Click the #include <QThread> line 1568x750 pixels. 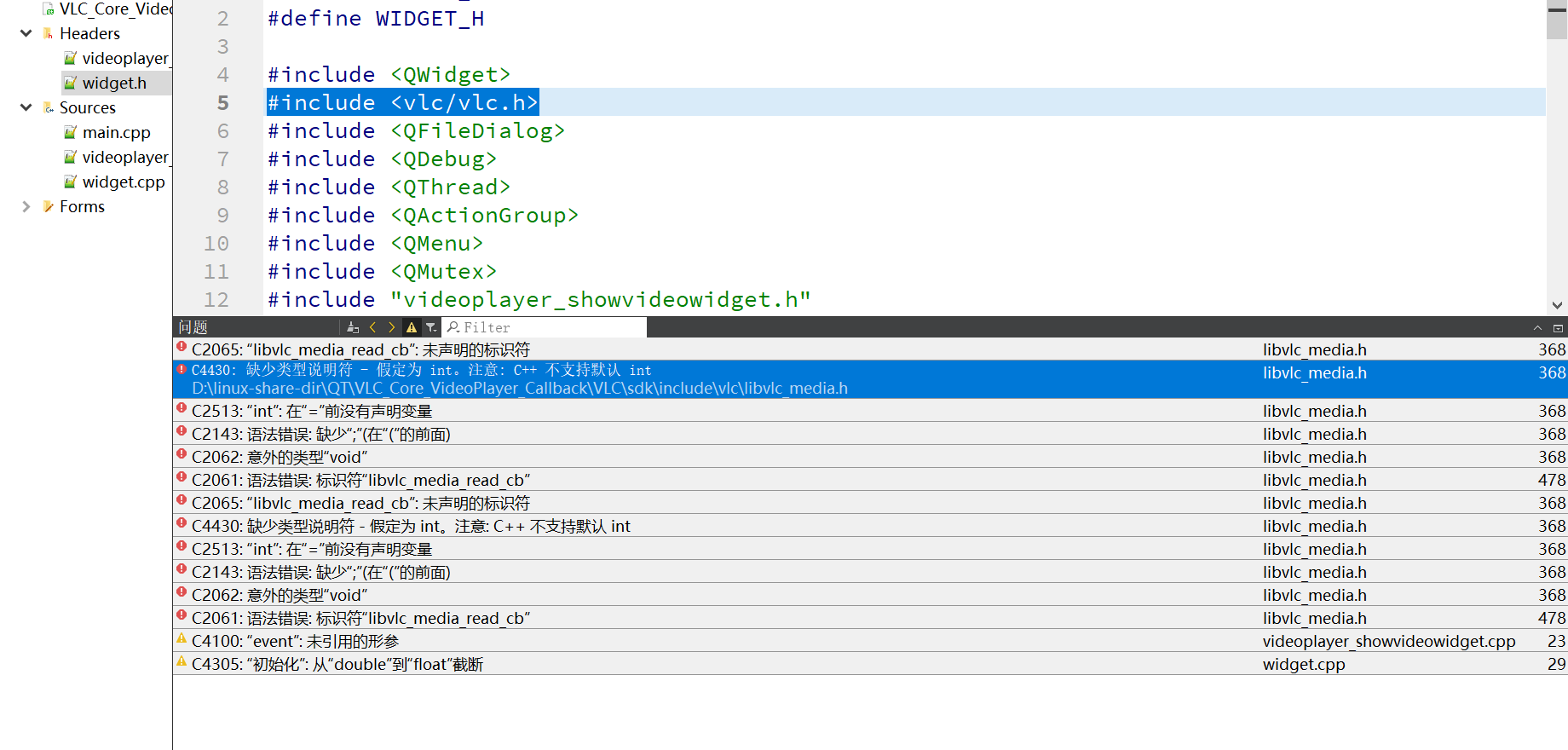(389, 187)
